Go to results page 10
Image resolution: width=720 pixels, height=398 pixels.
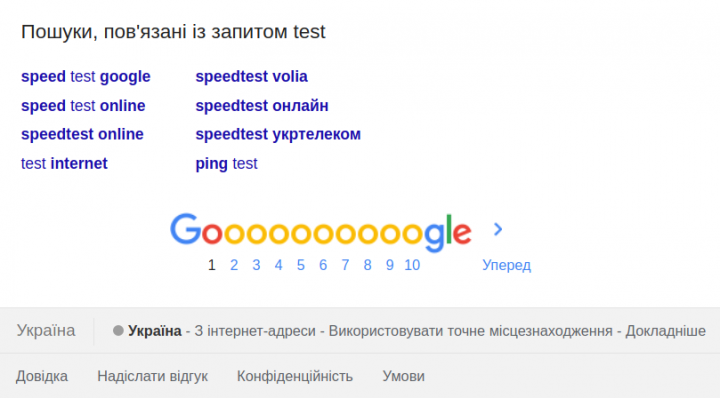(412, 265)
